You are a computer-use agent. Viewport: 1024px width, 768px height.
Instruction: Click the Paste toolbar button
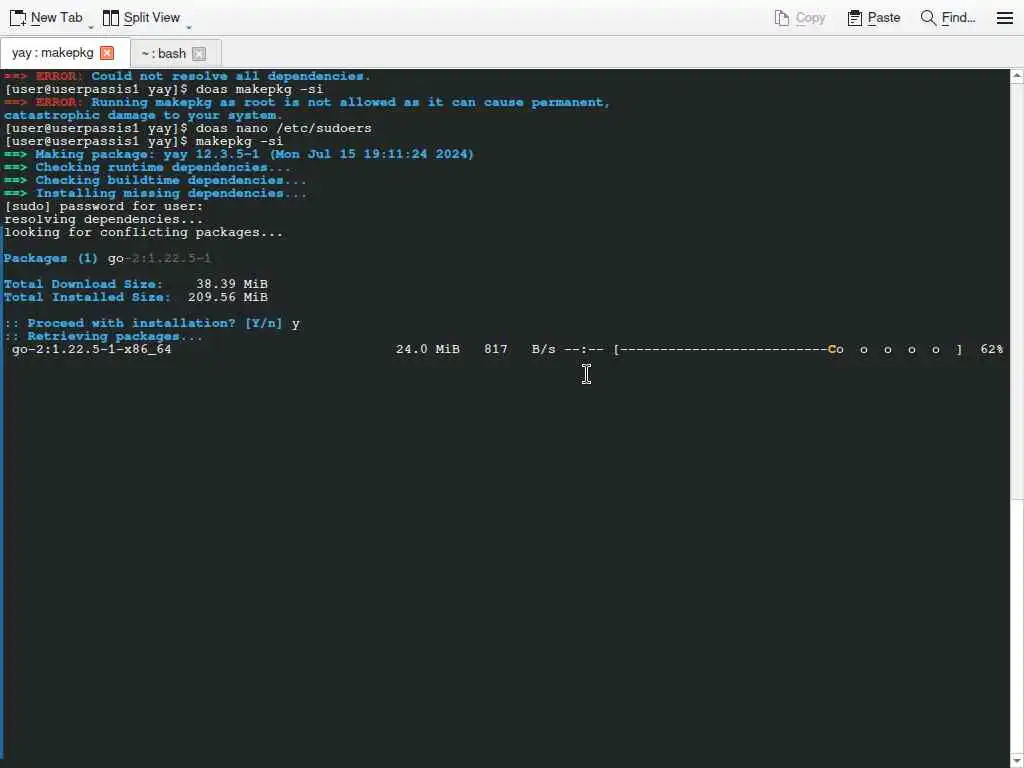(x=873, y=18)
